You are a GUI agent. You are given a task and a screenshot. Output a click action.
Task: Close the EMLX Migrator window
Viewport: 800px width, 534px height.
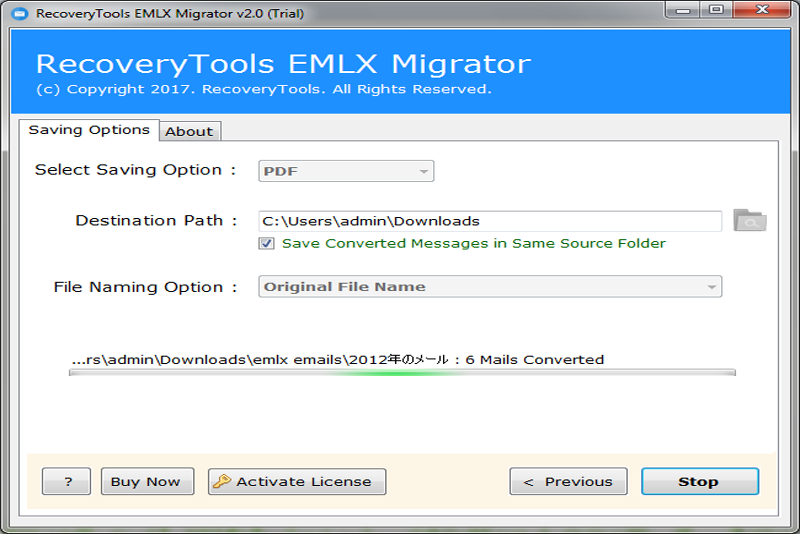click(762, 10)
